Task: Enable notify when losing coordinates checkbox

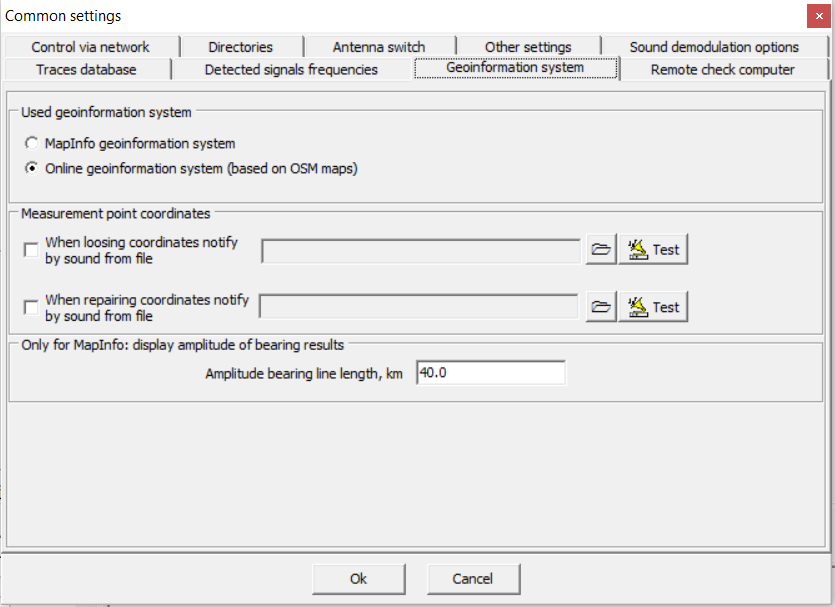Action: tap(31, 250)
